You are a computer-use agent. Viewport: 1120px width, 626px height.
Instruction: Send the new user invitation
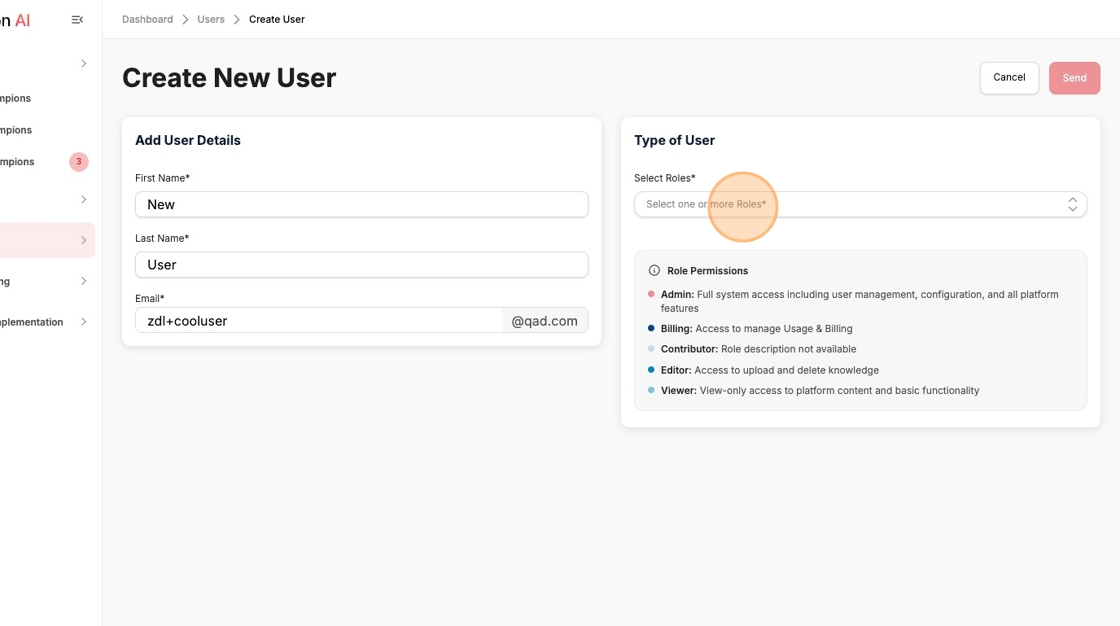tap(1074, 78)
